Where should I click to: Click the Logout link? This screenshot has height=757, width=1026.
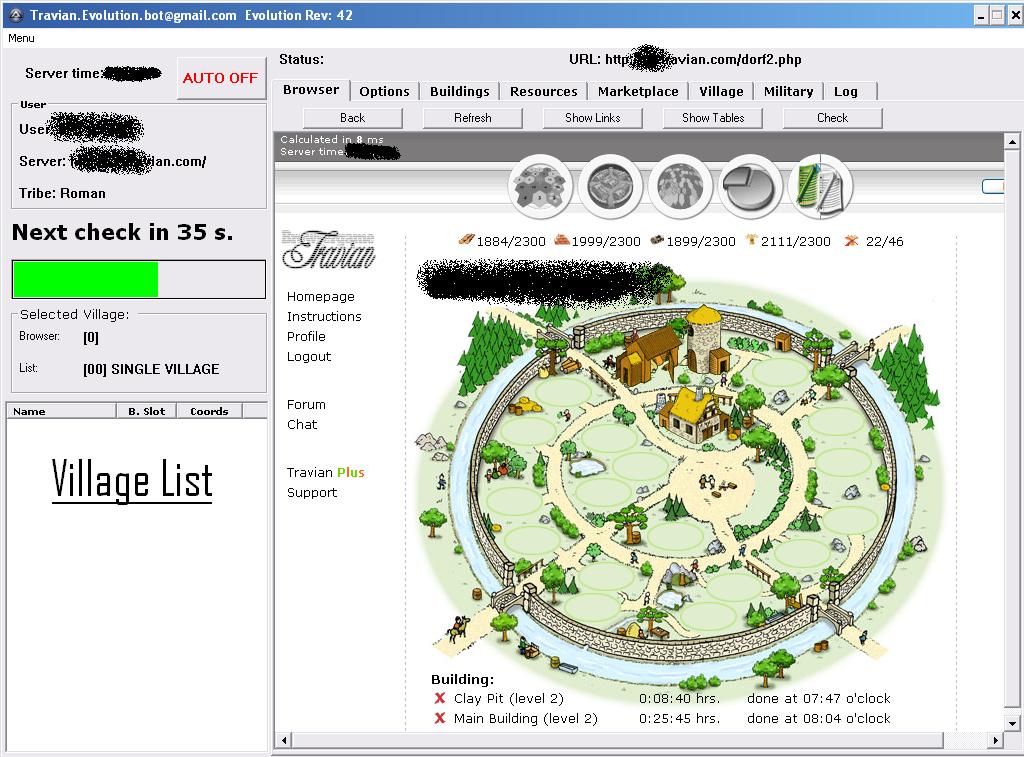[308, 357]
